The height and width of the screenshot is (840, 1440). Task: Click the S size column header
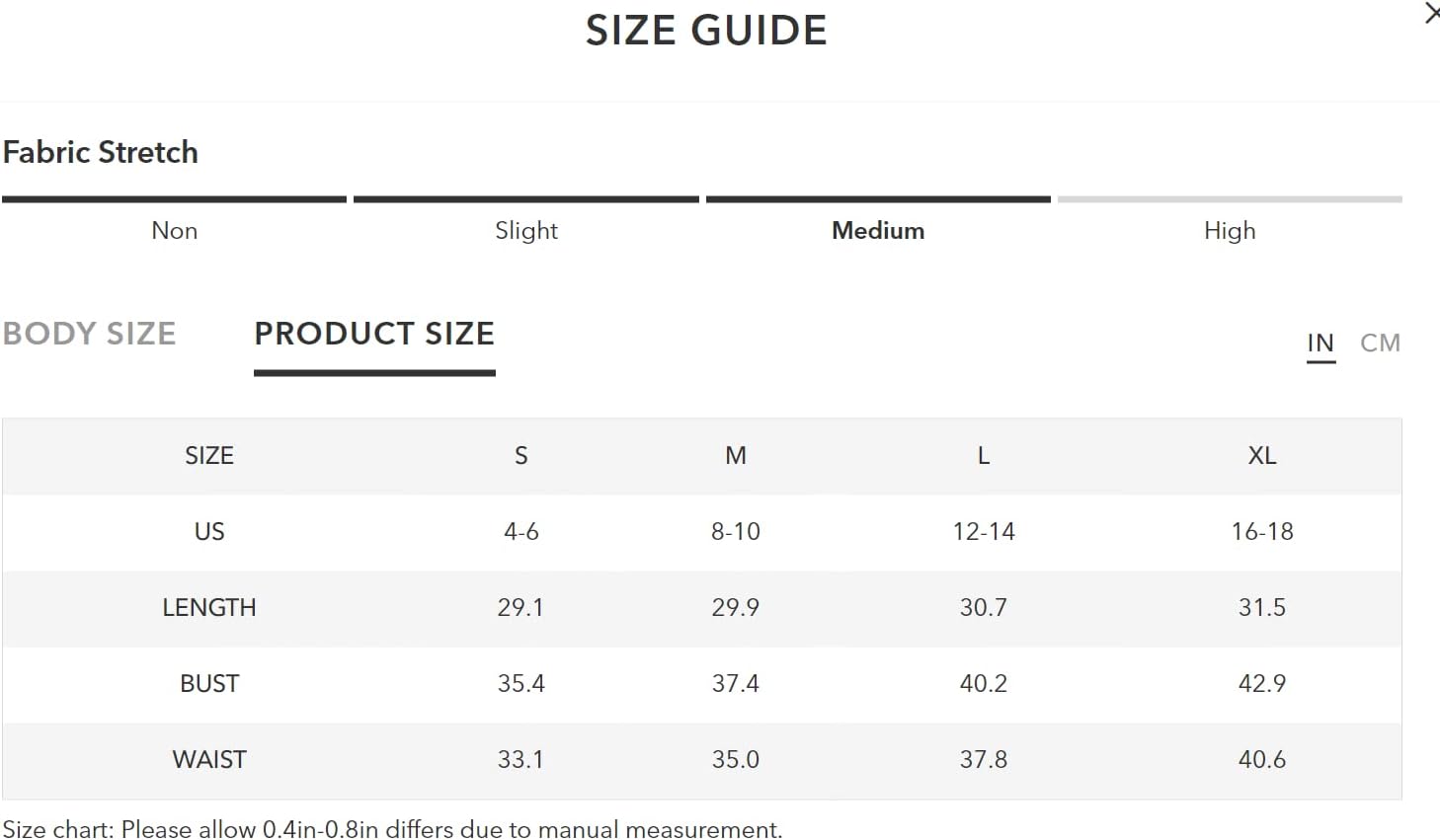(521, 455)
